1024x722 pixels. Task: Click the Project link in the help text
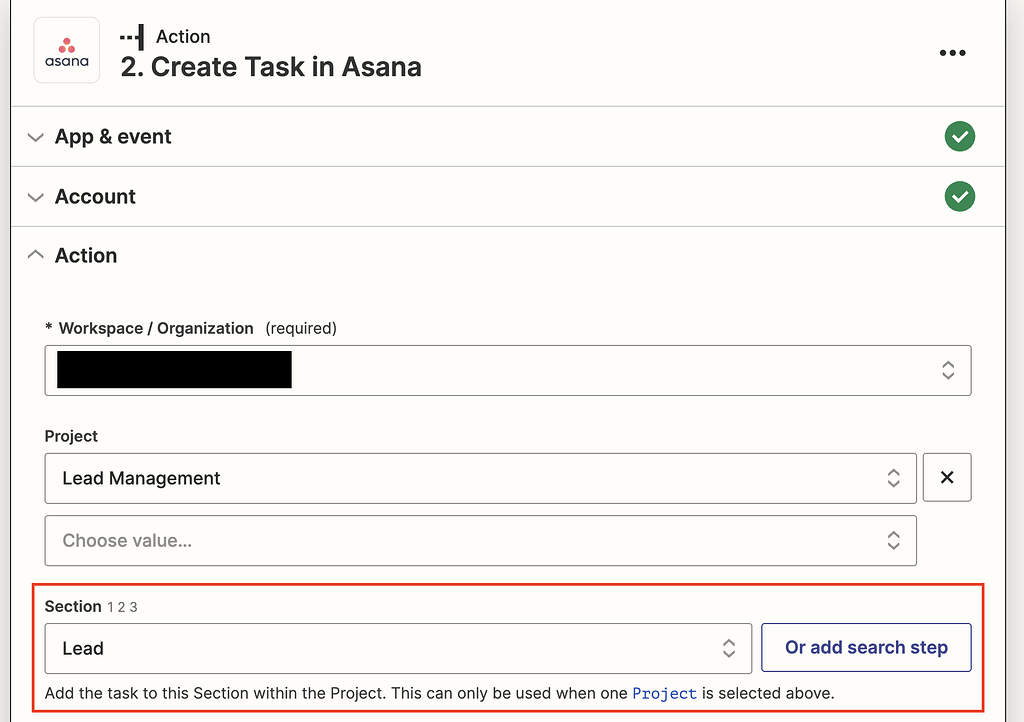tap(665, 693)
